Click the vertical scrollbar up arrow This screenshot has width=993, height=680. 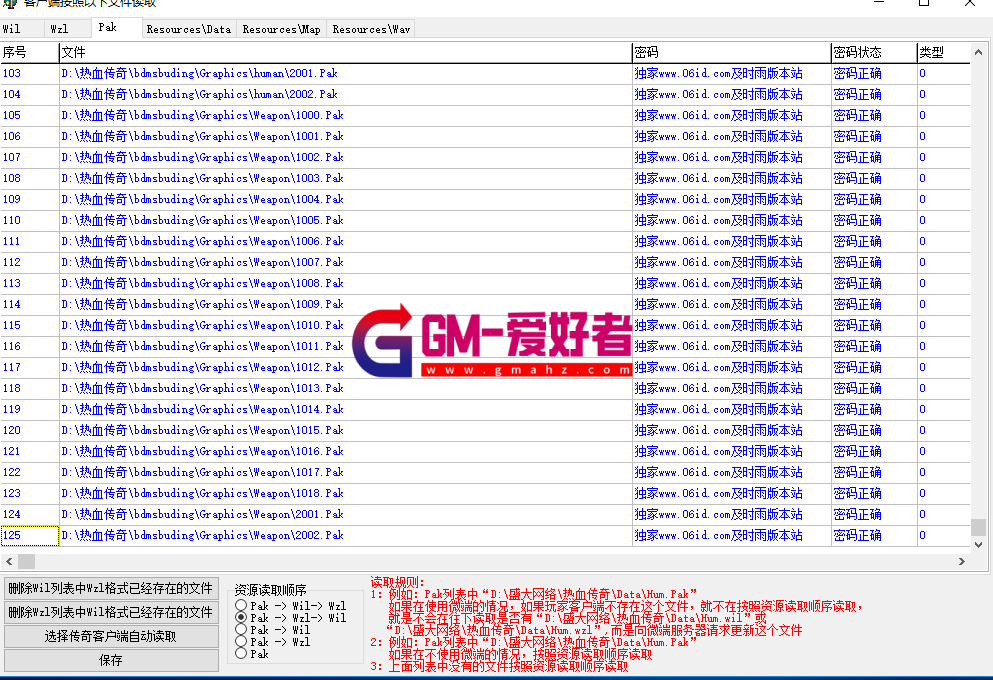pos(978,53)
